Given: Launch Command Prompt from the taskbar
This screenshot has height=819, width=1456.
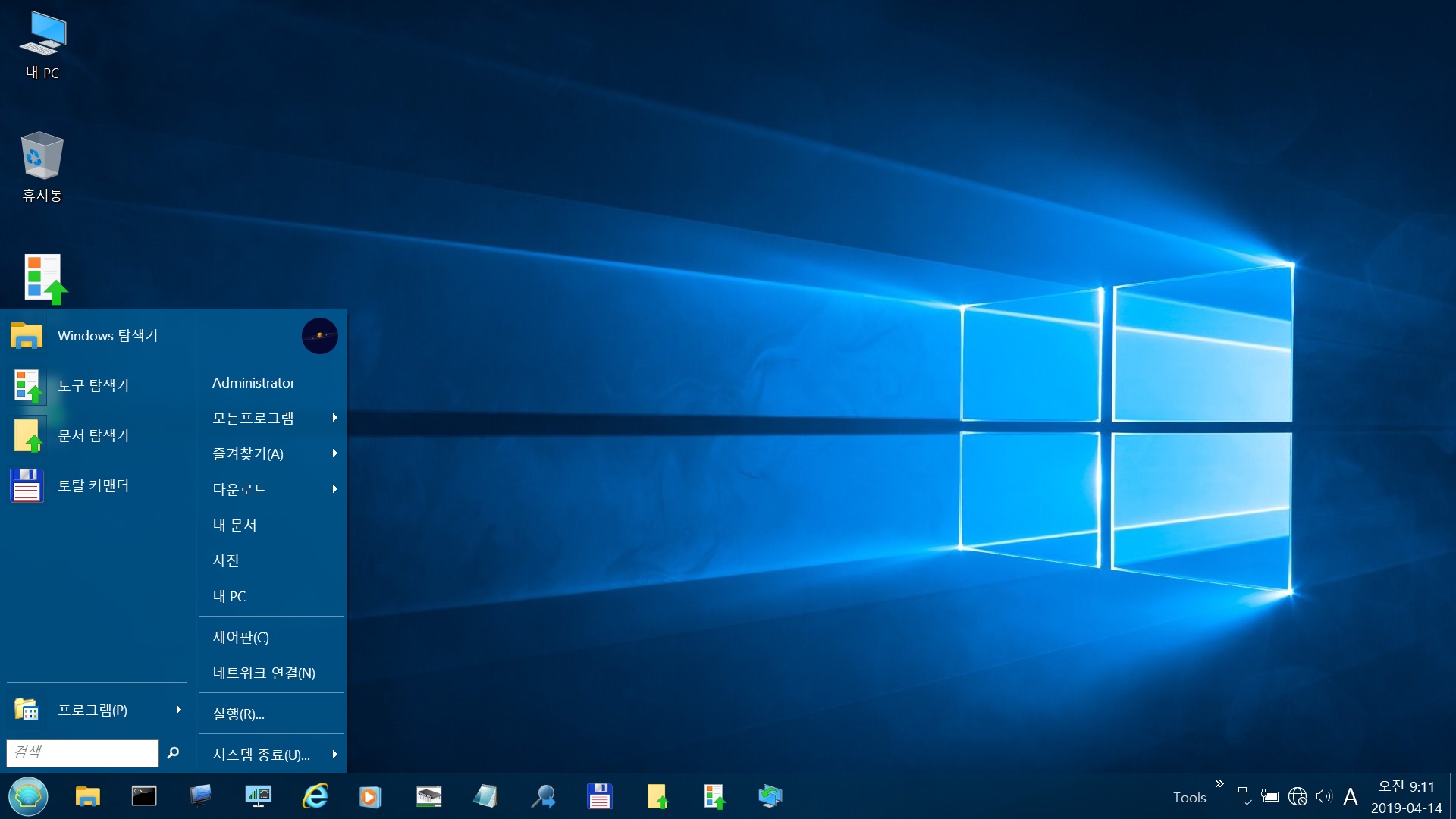Looking at the screenshot, I should 144,796.
